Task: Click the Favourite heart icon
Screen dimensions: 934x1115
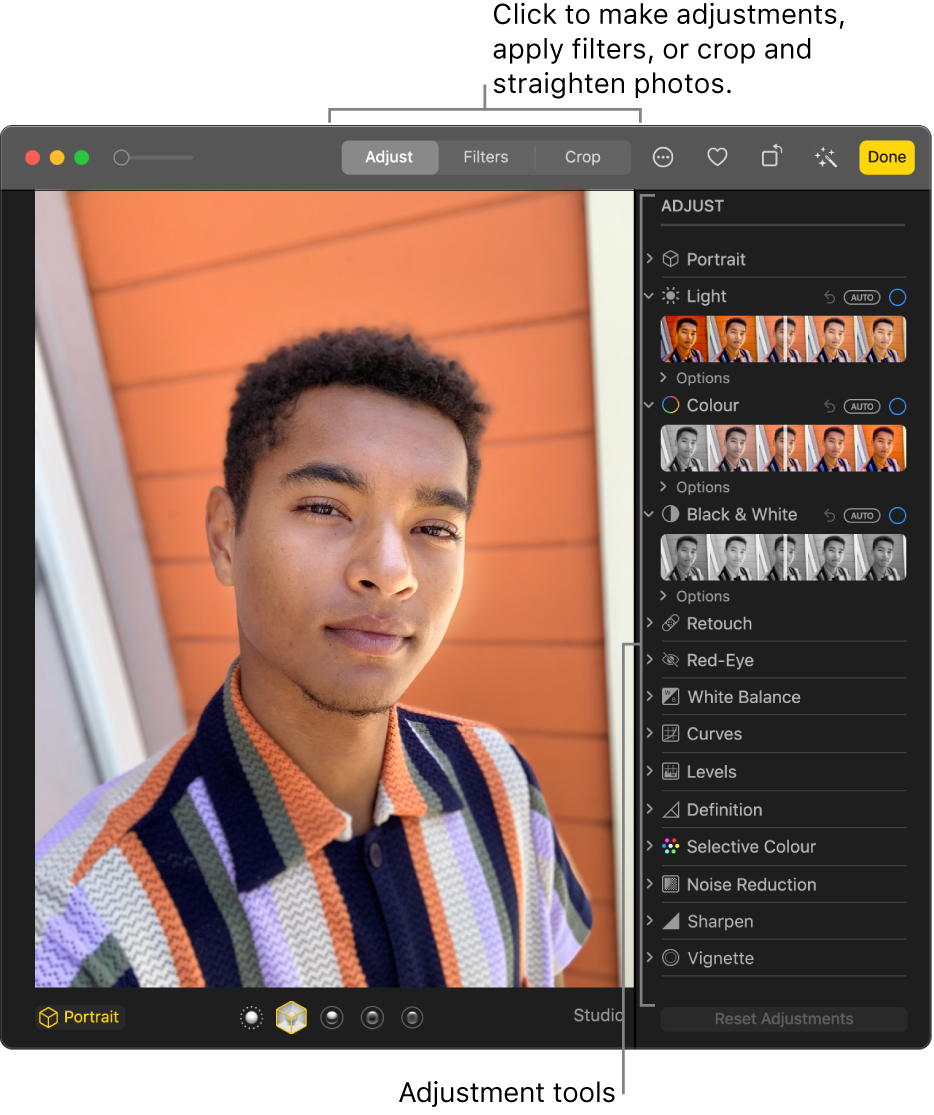Action: point(717,157)
